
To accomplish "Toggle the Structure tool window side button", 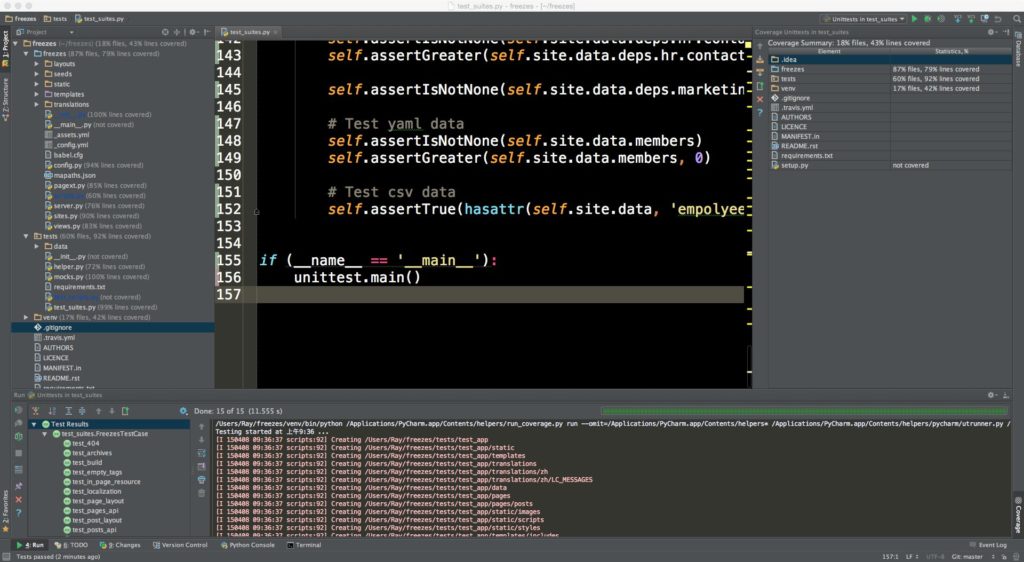I will click(x=5, y=100).
